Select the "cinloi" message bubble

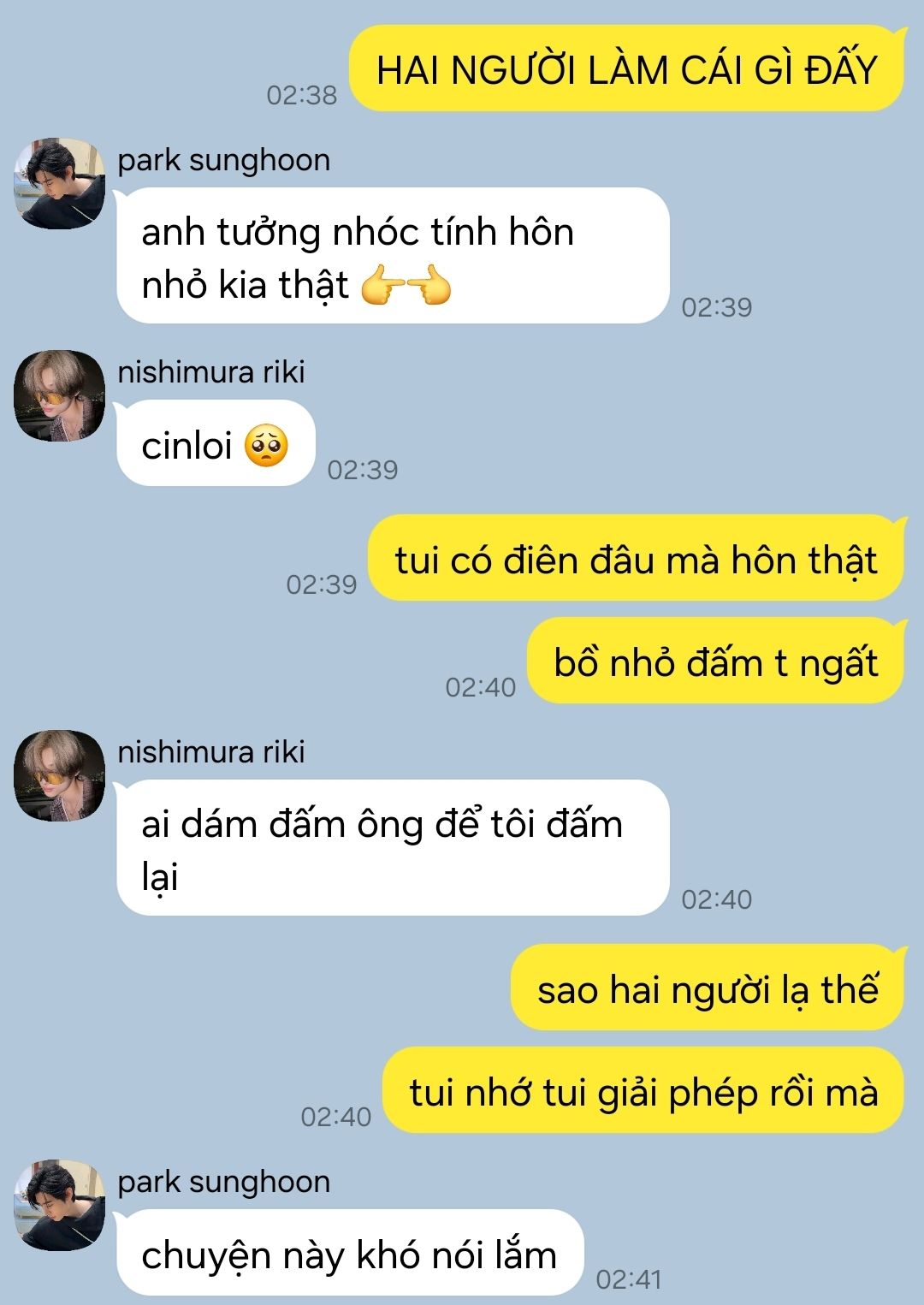click(x=216, y=443)
